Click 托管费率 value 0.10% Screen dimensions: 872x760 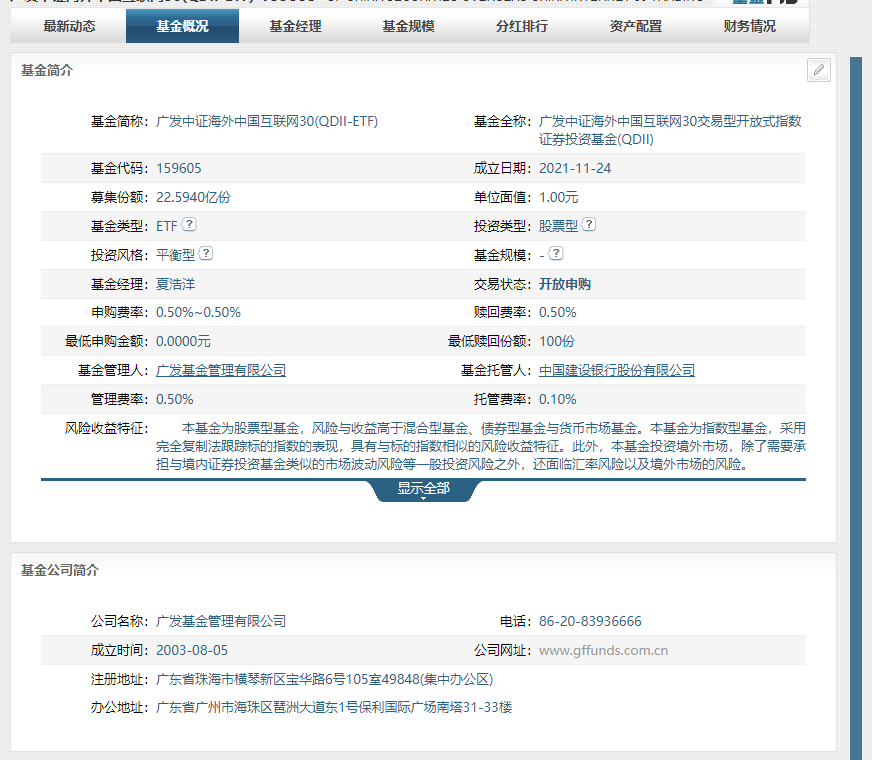[557, 399]
